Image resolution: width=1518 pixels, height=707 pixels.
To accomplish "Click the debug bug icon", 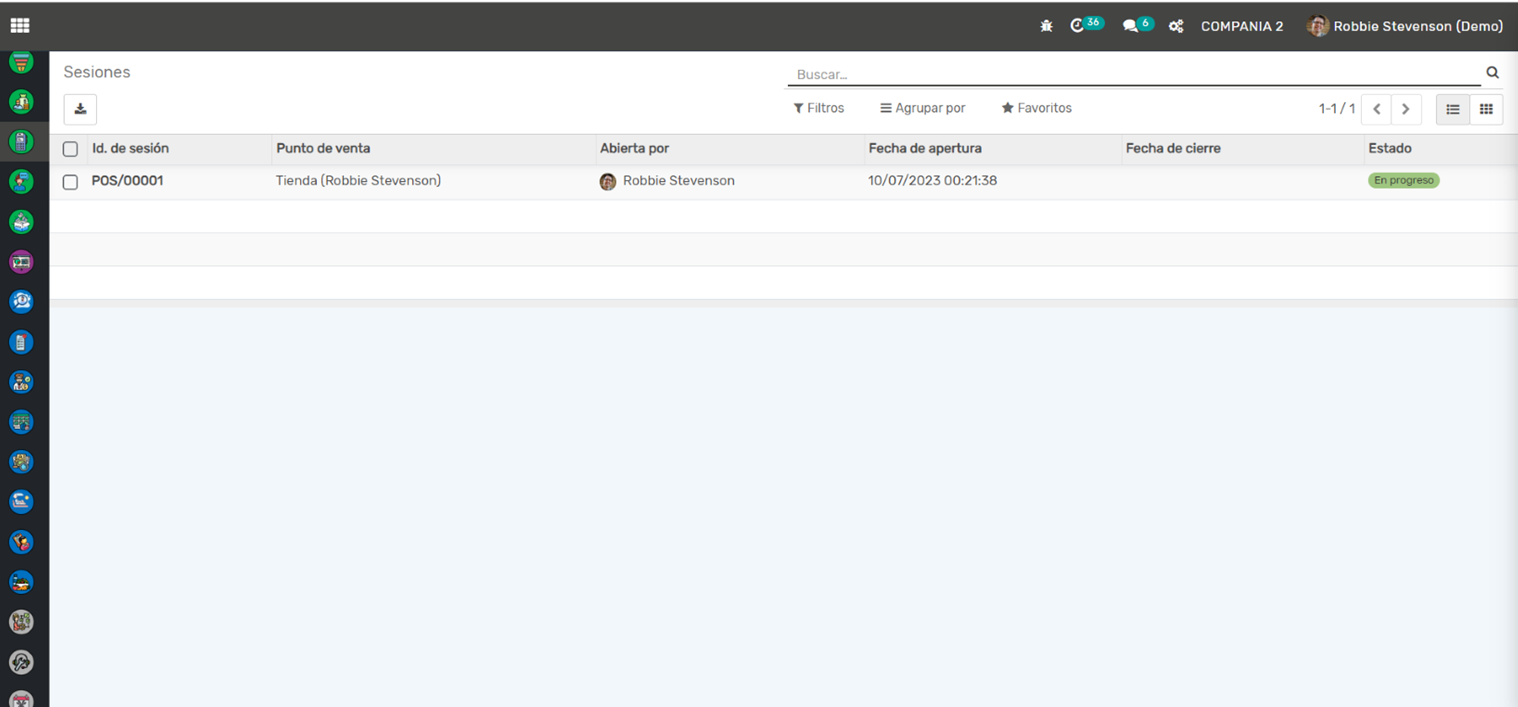I will (x=1046, y=26).
